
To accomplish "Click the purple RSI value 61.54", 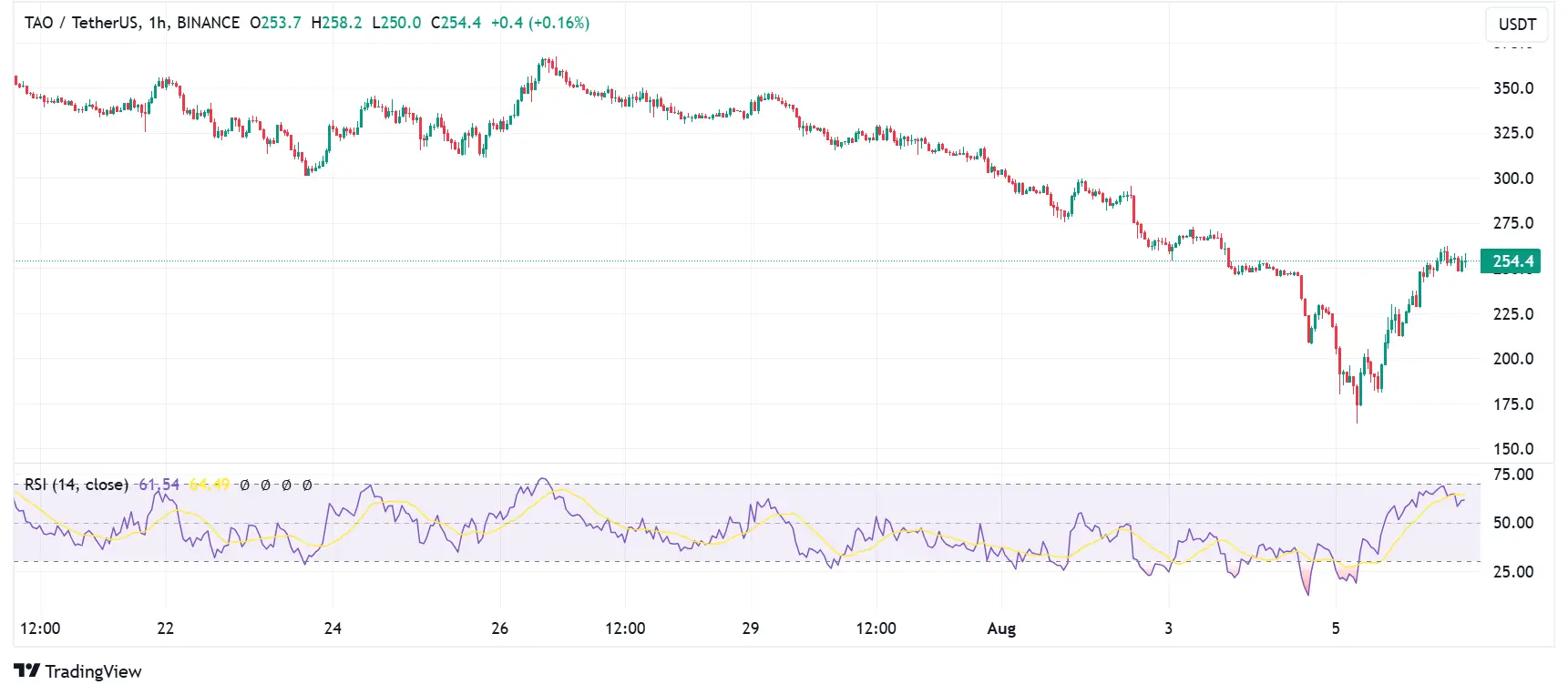I will tap(159, 485).
